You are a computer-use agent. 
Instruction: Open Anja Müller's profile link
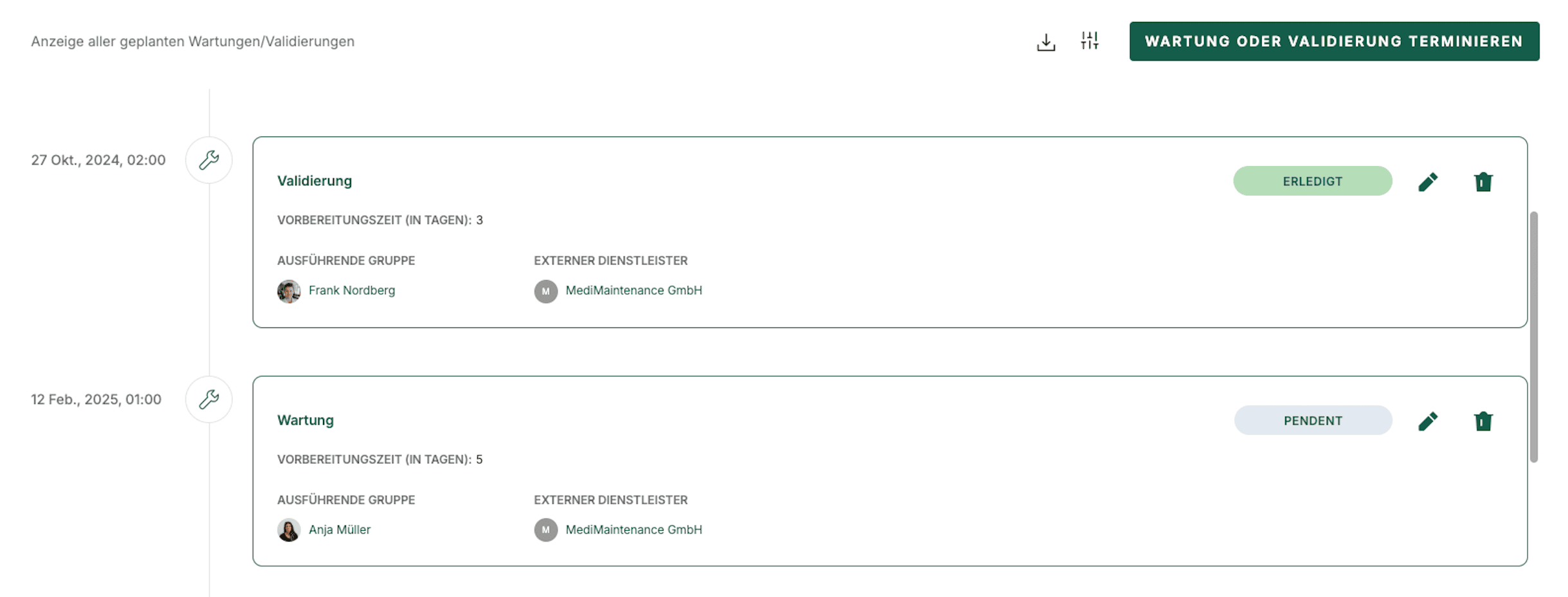coord(340,530)
